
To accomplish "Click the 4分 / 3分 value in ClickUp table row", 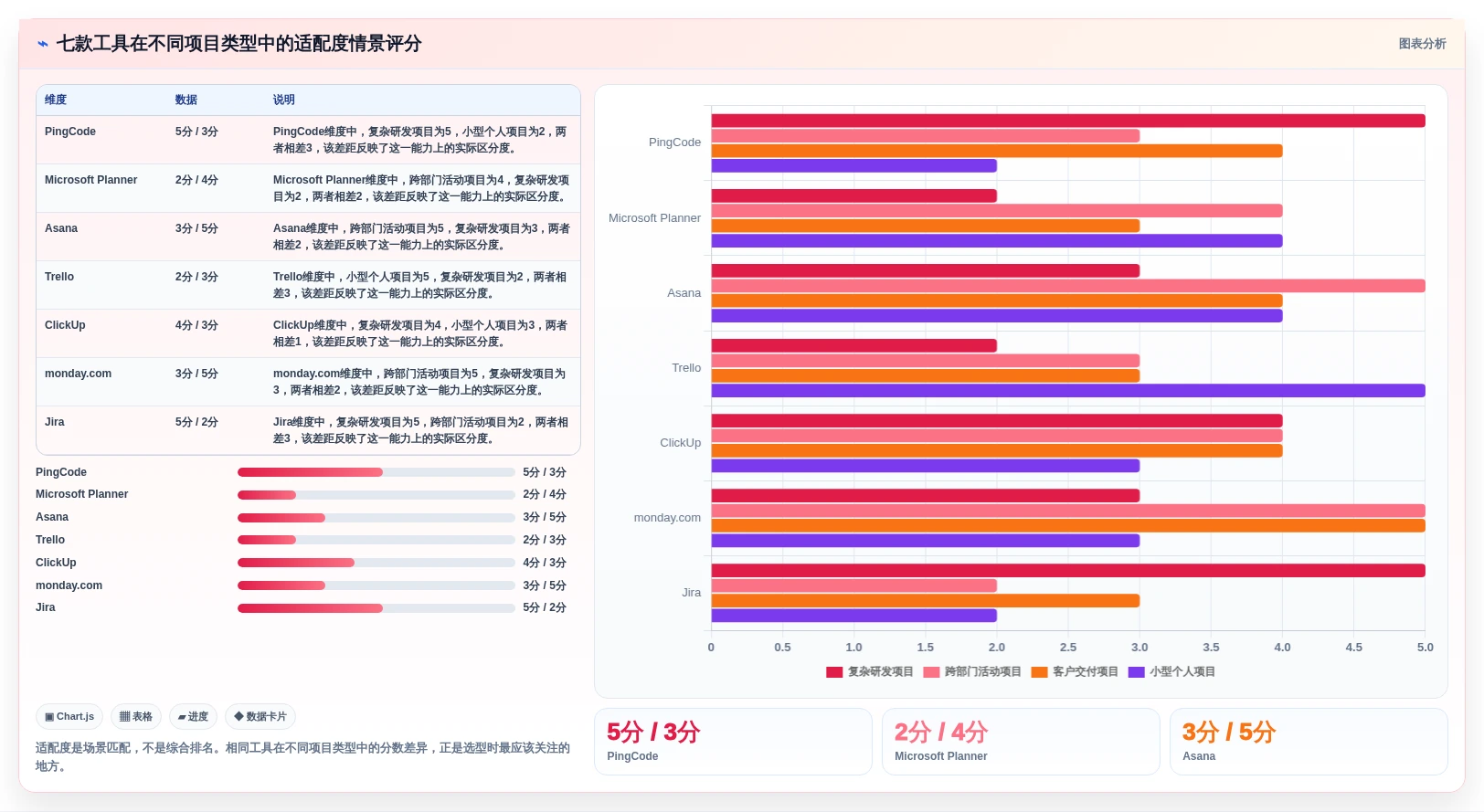I will point(196,325).
